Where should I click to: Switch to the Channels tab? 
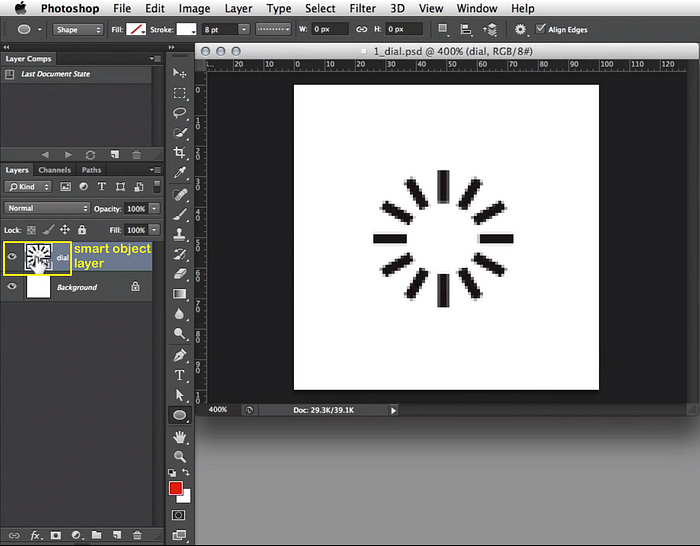[x=54, y=170]
